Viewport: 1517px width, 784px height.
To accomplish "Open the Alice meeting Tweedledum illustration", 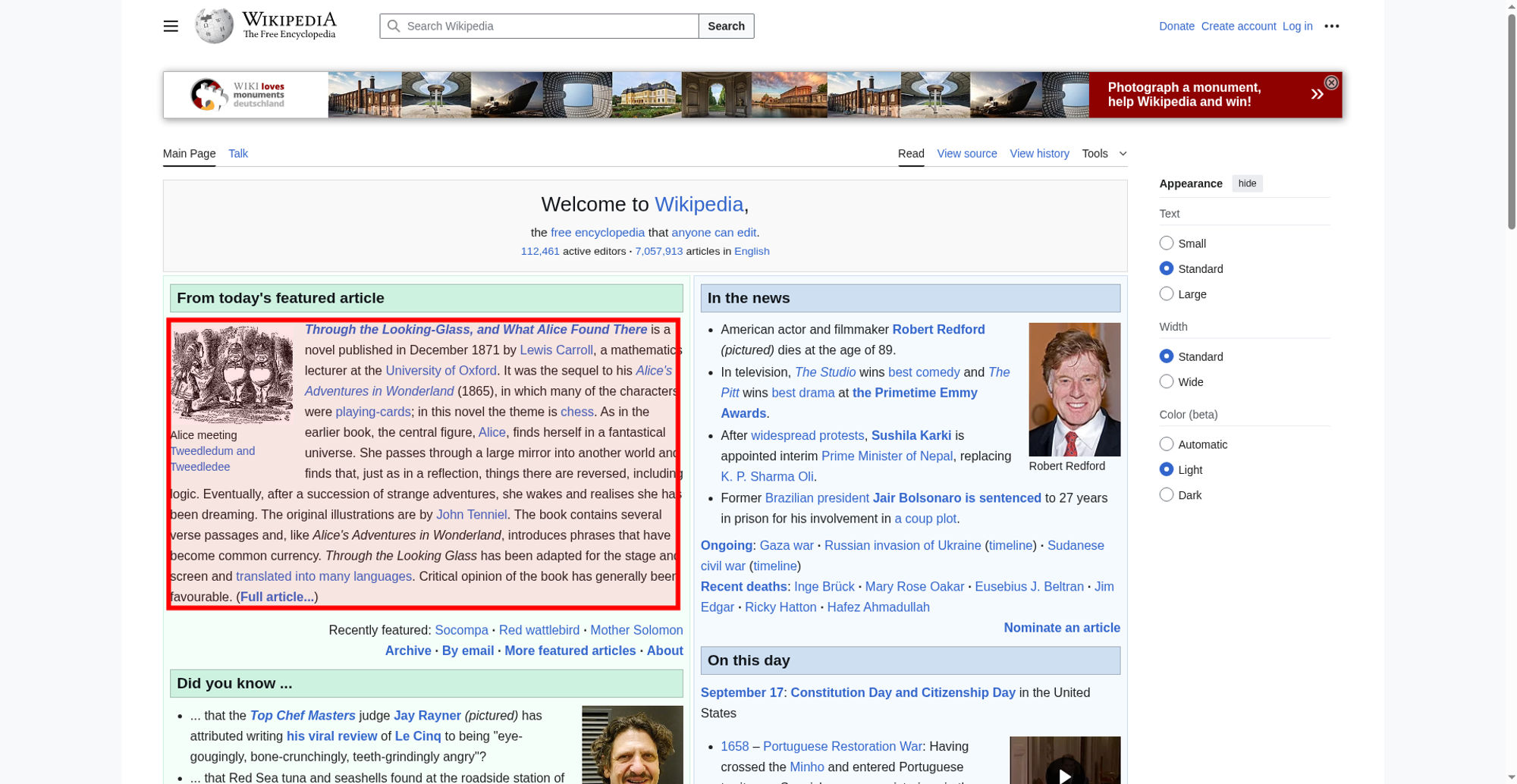I will [232, 375].
